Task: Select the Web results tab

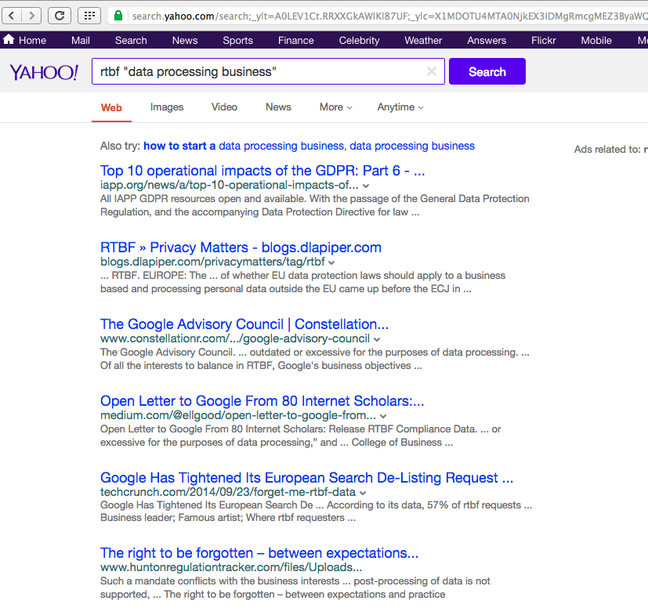Action: point(112,107)
